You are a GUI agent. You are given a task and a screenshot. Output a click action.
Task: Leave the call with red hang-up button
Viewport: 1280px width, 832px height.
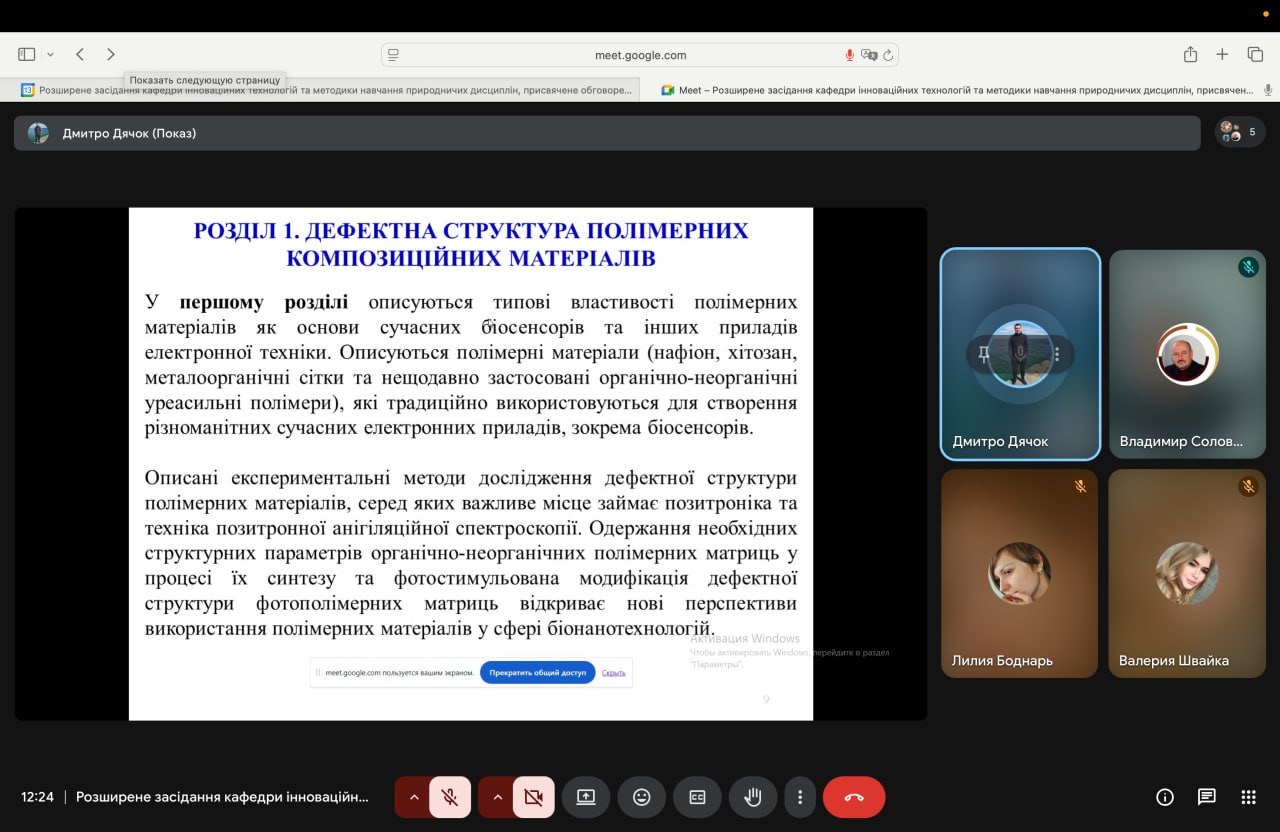point(854,797)
